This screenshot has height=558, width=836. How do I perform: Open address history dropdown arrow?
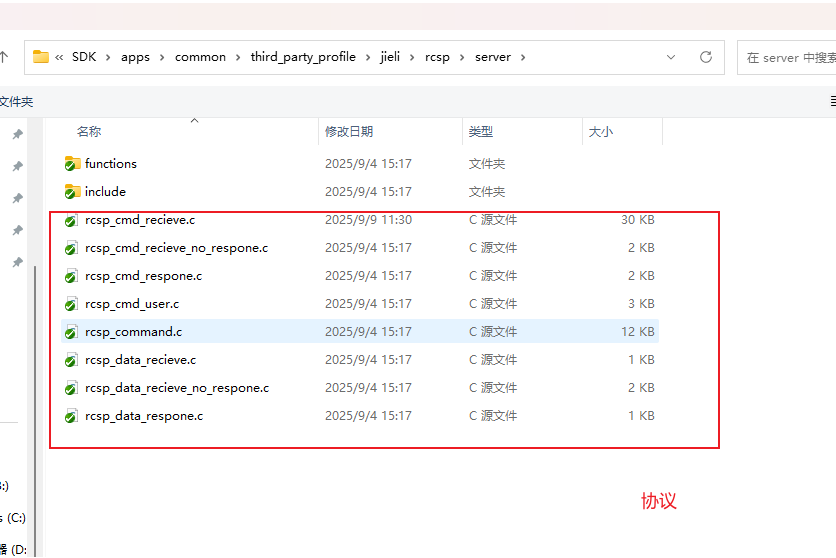click(x=671, y=57)
